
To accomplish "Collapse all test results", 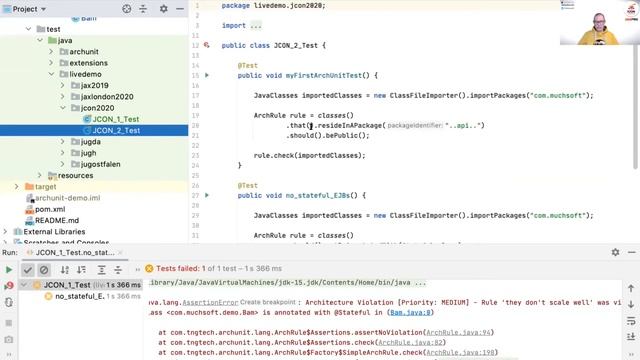I will (x=118, y=270).
